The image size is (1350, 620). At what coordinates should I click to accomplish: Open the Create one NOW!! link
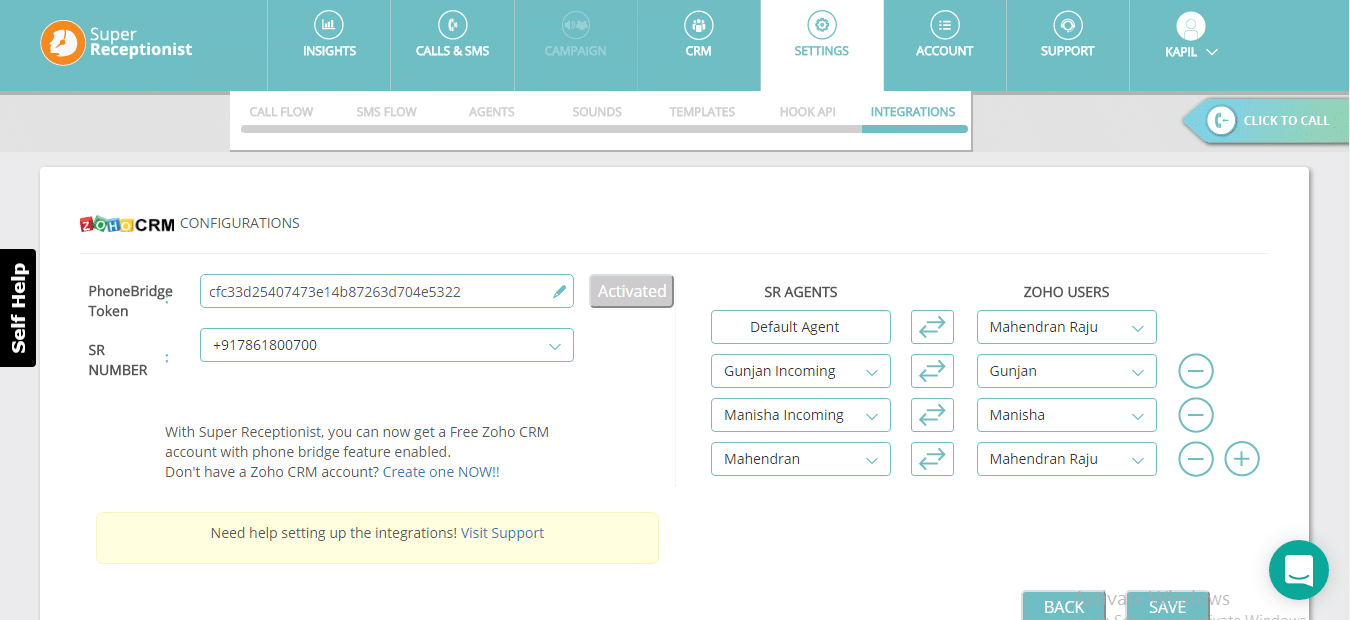pyautogui.click(x=441, y=472)
